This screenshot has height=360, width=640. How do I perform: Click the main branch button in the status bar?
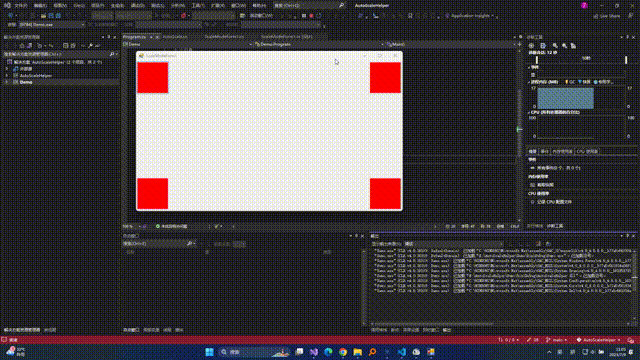click(x=557, y=340)
